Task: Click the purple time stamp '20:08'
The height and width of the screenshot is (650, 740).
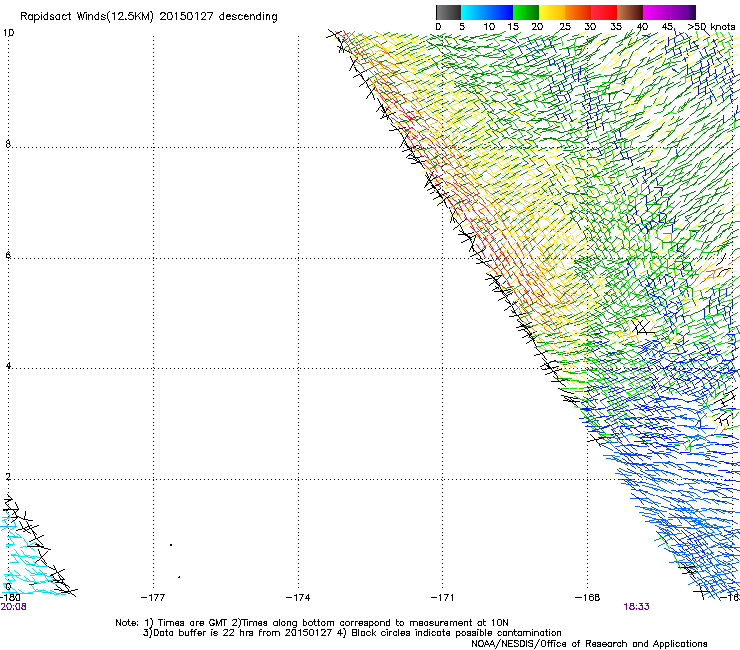Action: coord(13,607)
